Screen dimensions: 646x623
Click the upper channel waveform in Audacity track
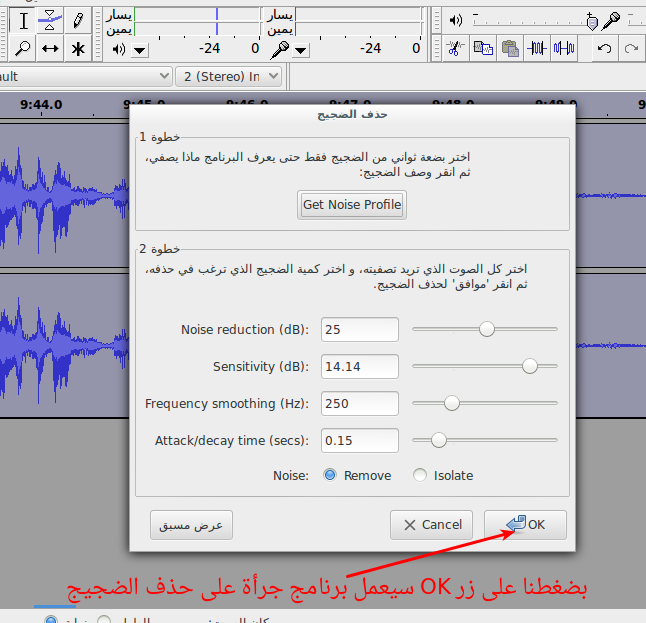[x=64, y=195]
